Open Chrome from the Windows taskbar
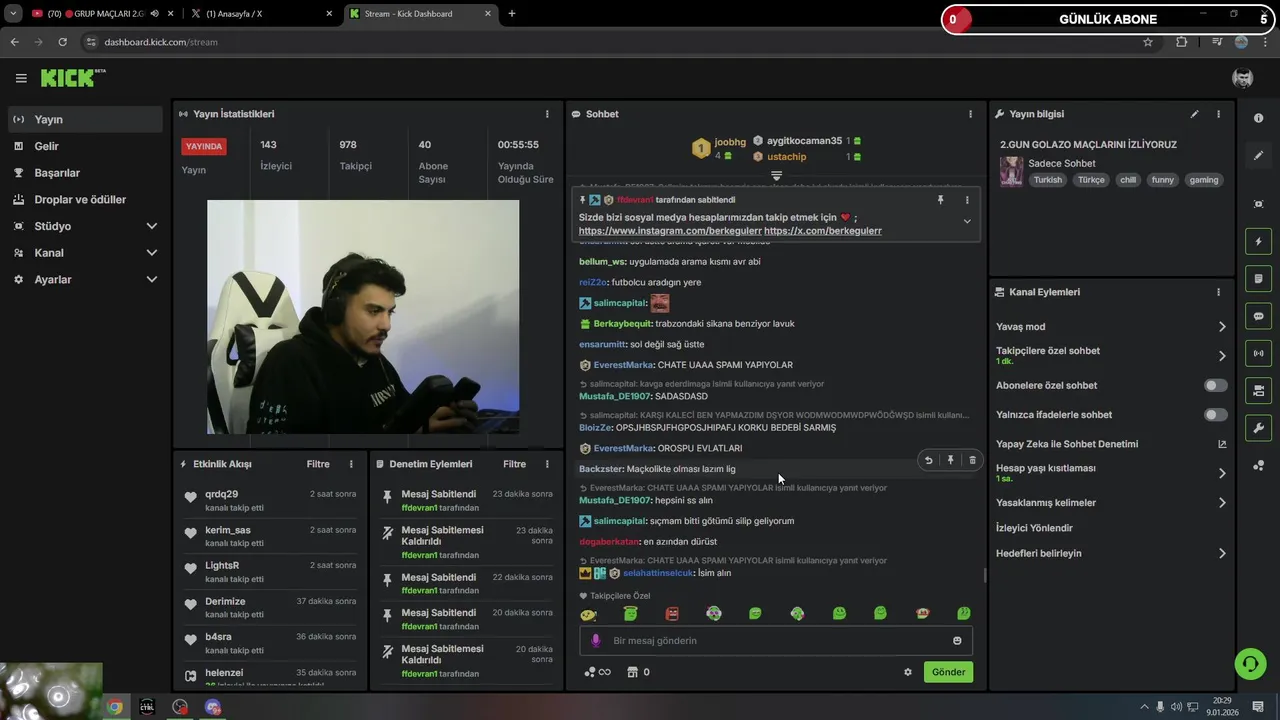The width and height of the screenshot is (1280, 720). pos(115,707)
